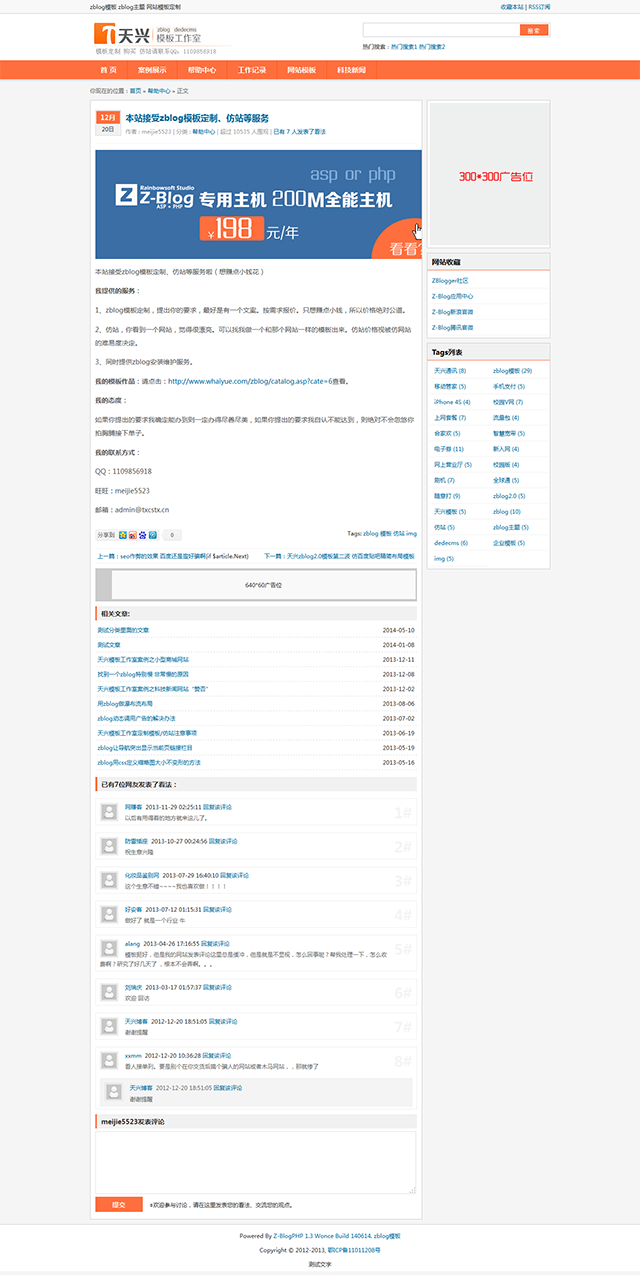The width and height of the screenshot is (640, 1275).
Task: Select the zblog2.0 tag
Action: (x=510, y=495)
